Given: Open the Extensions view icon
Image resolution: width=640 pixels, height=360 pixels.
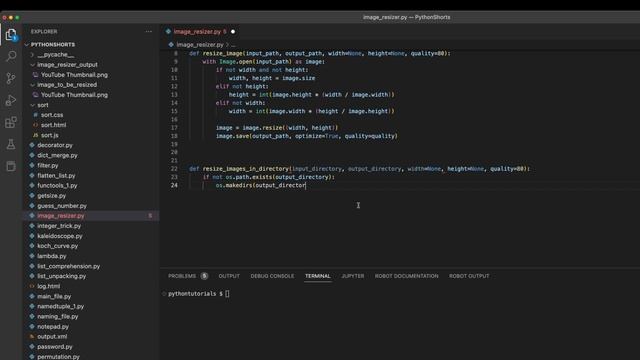Looking at the screenshot, I should pos(11,122).
